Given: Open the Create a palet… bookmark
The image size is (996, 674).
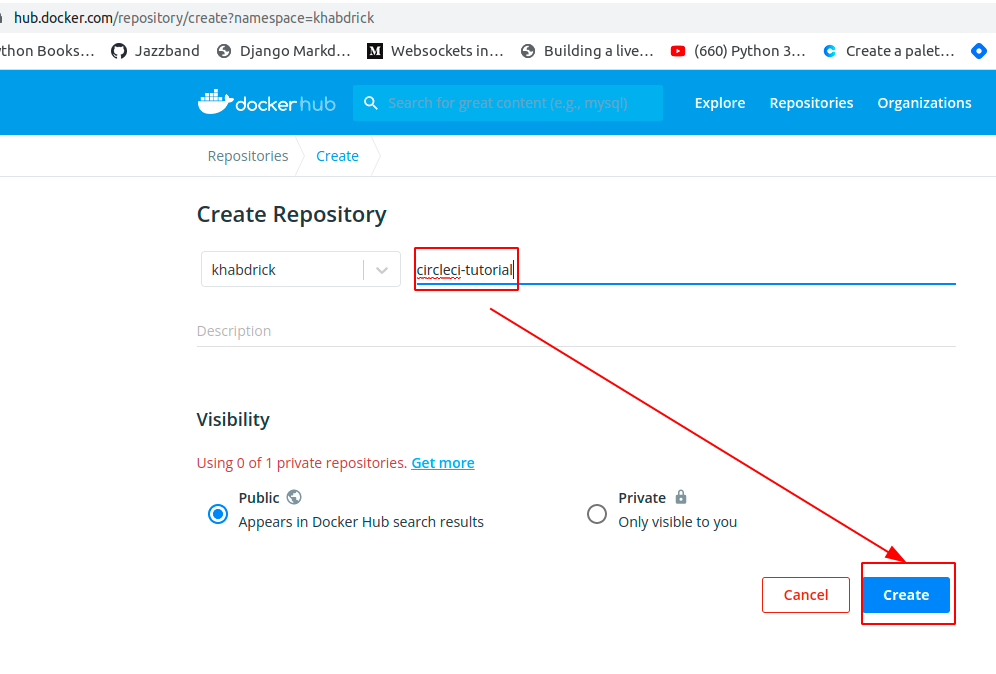Looking at the screenshot, I should pos(889,51).
